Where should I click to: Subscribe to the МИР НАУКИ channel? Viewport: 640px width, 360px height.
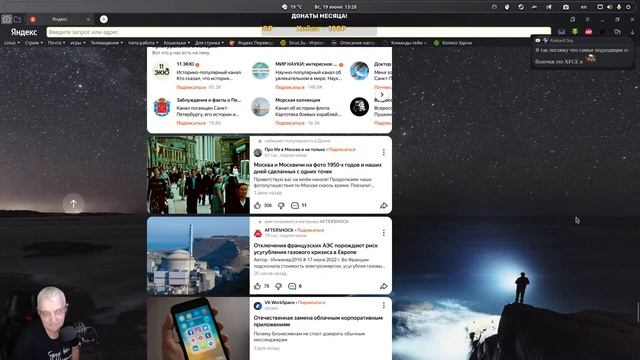[290, 87]
